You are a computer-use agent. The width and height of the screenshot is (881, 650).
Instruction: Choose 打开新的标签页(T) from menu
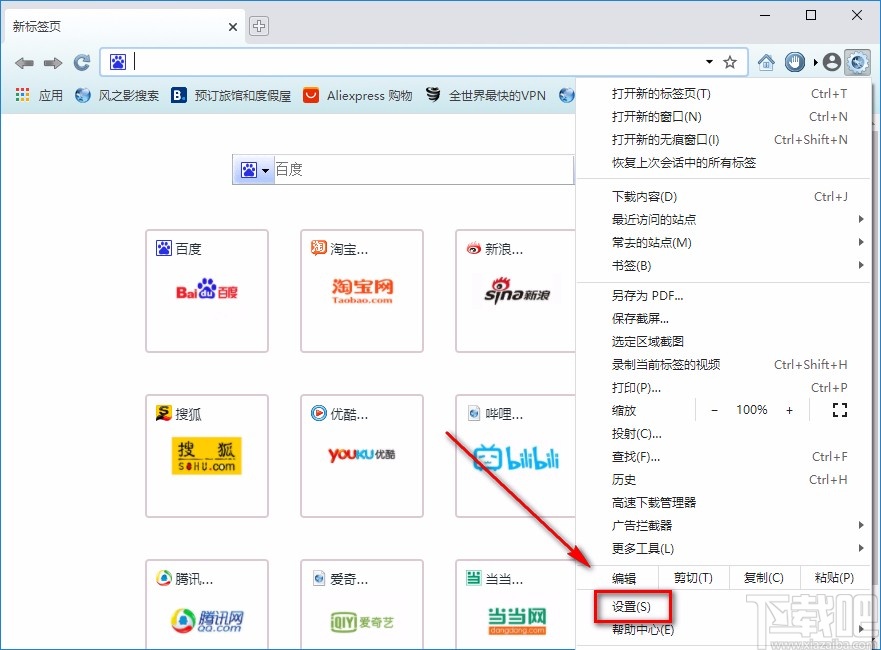(724, 94)
